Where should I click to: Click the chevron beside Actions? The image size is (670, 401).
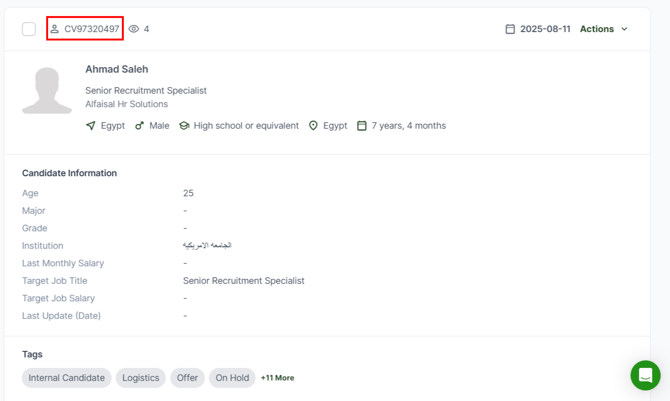(625, 29)
